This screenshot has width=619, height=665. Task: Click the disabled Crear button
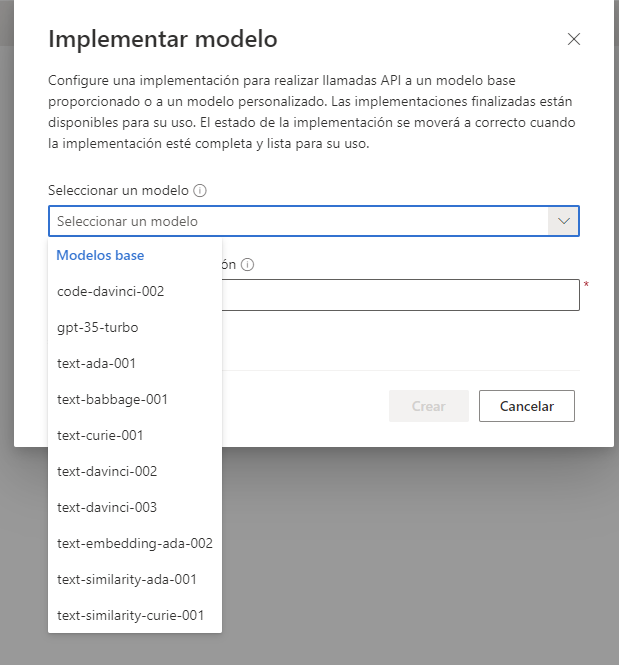[x=429, y=406]
